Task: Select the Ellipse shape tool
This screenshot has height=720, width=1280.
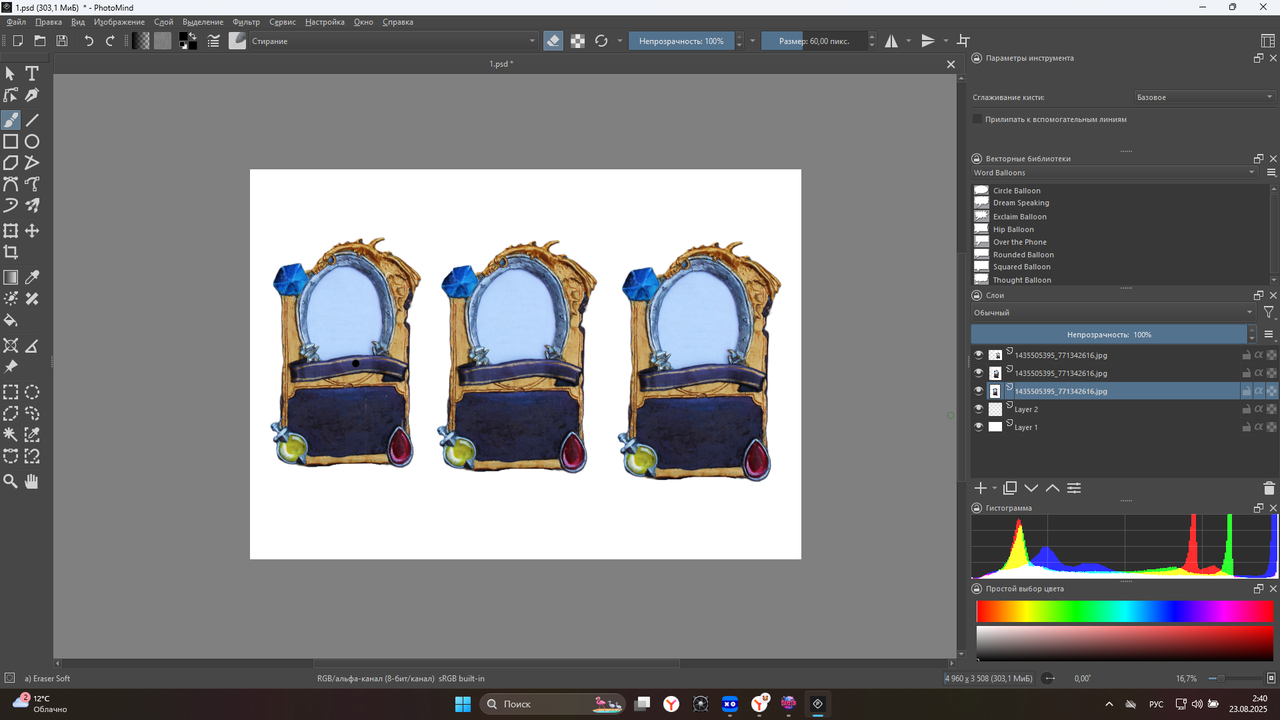Action: [x=32, y=142]
